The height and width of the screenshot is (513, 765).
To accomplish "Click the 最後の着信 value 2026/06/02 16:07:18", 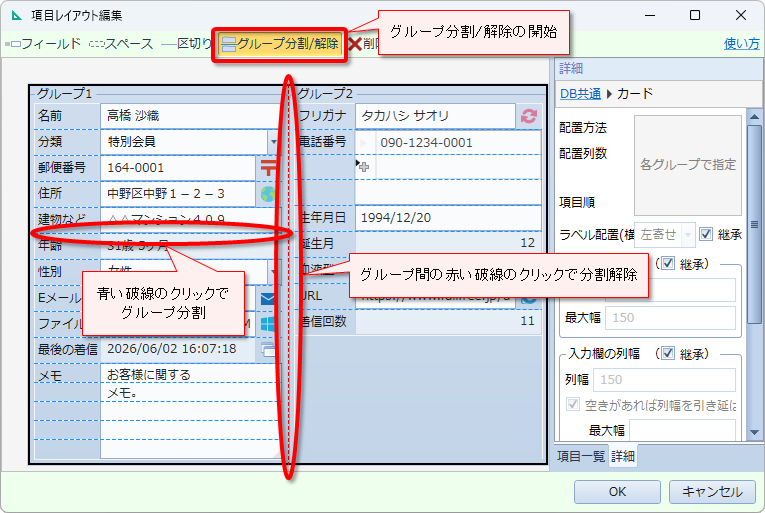I will coord(178,349).
